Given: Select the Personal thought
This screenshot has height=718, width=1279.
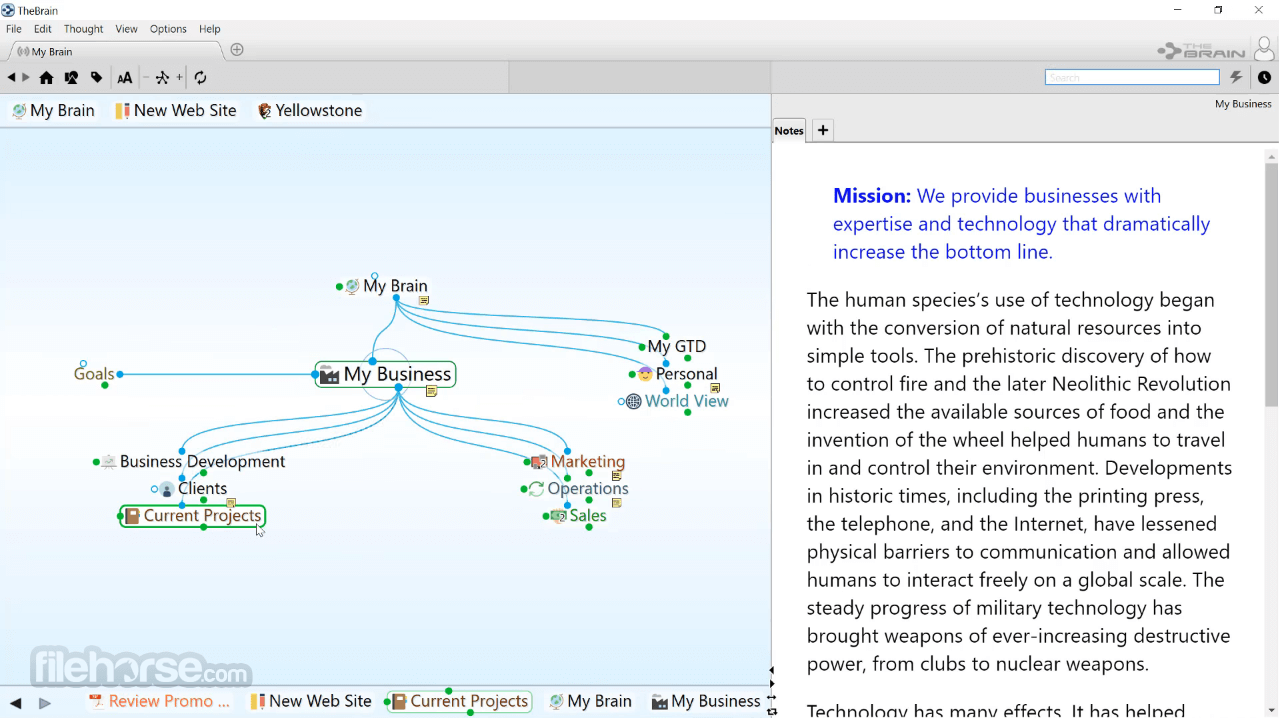Looking at the screenshot, I should [x=686, y=374].
